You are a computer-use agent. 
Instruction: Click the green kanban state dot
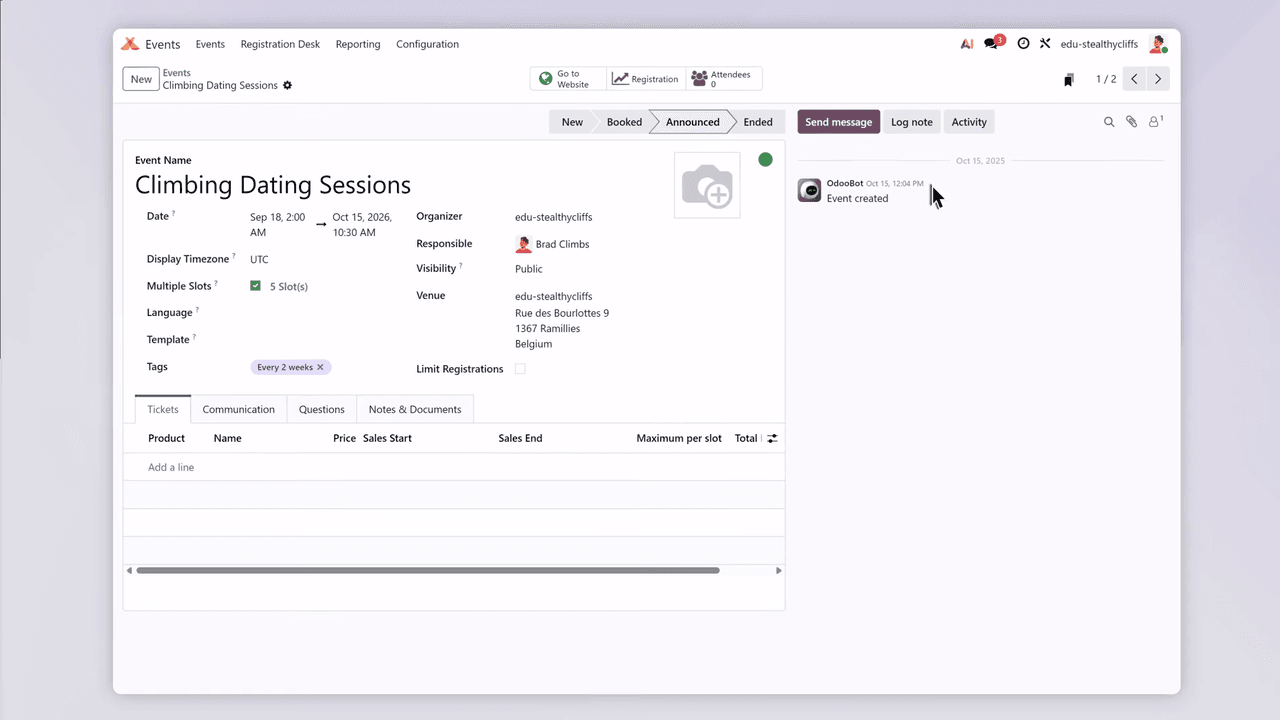(x=765, y=160)
